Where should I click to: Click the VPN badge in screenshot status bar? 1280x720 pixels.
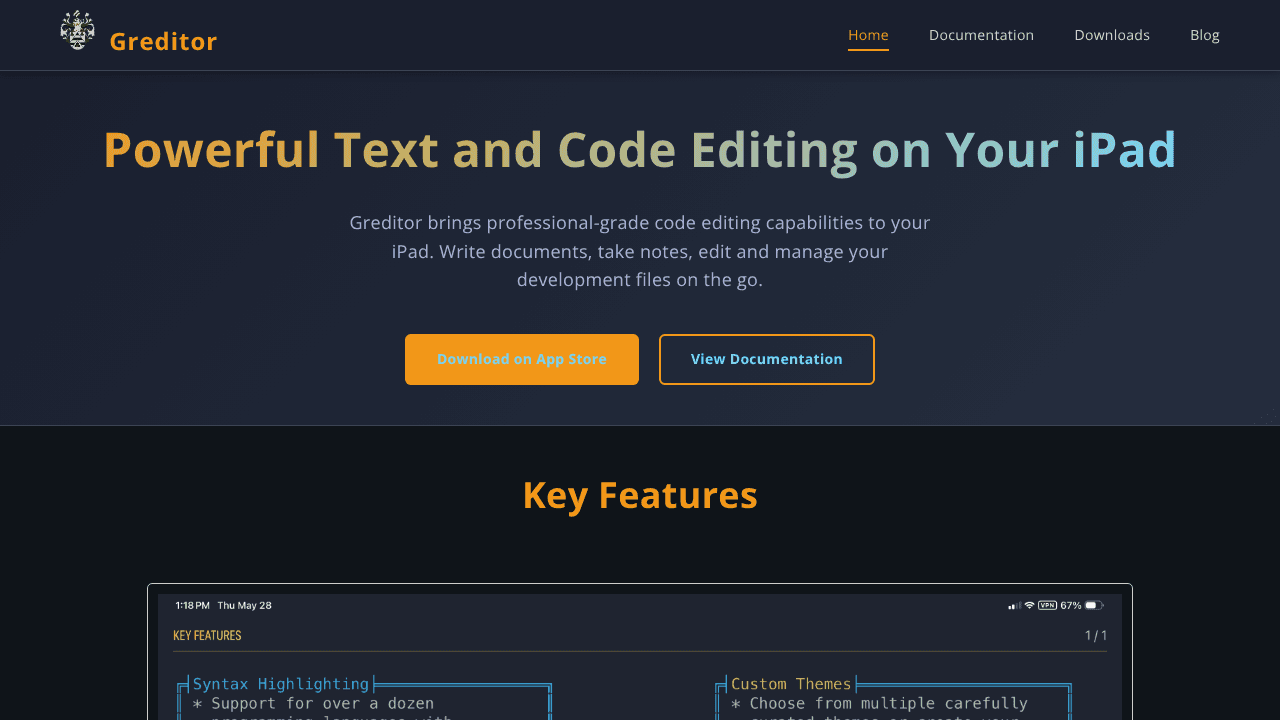tap(1048, 605)
